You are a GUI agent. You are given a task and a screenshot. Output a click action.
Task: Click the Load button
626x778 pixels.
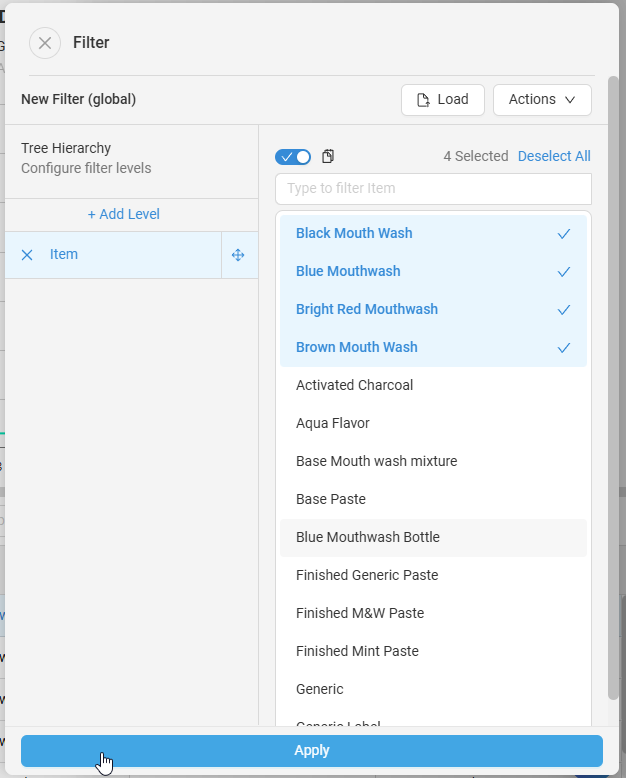pyautogui.click(x=443, y=100)
